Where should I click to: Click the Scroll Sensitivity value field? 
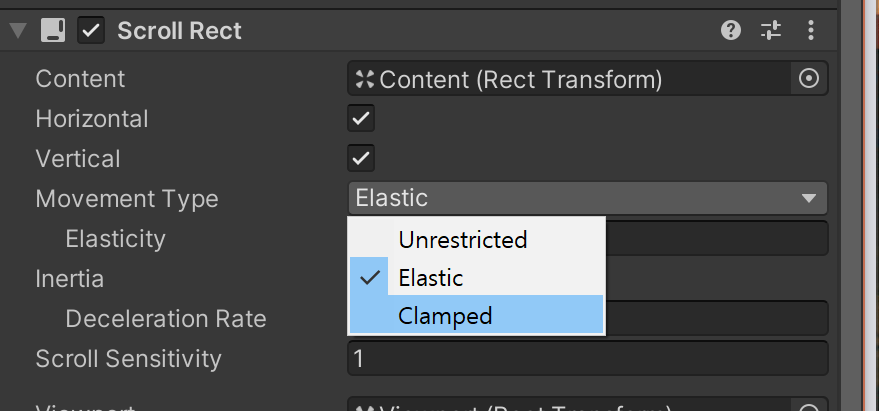587,358
